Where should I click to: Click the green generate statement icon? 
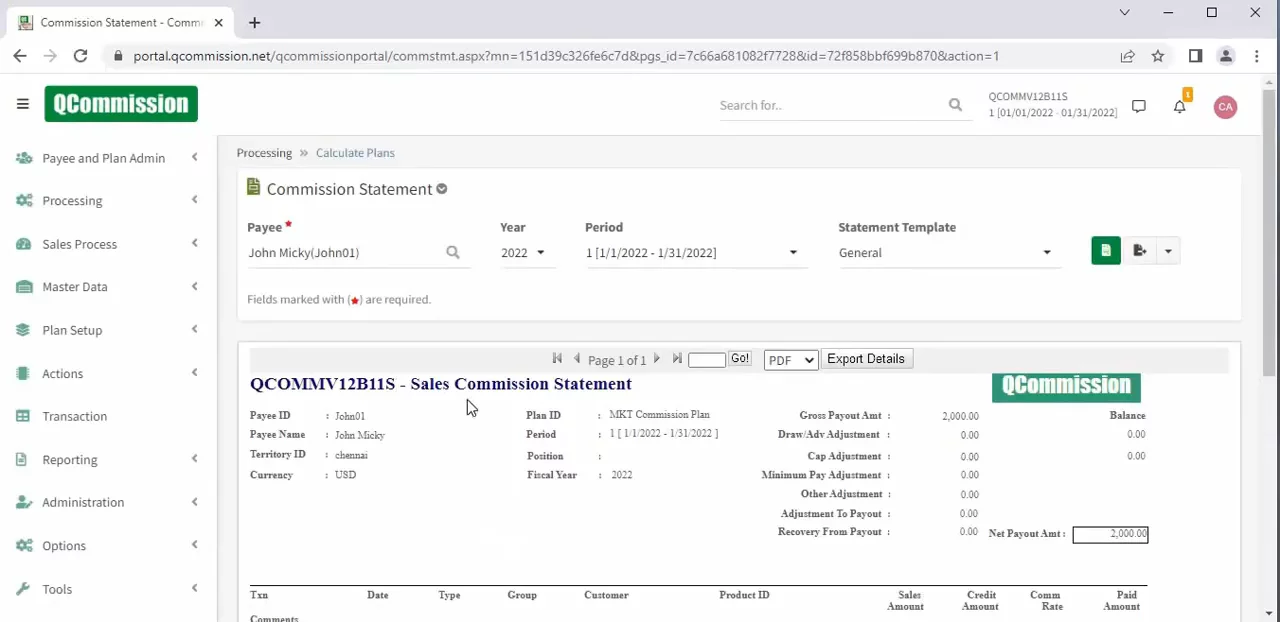pyautogui.click(x=1105, y=251)
